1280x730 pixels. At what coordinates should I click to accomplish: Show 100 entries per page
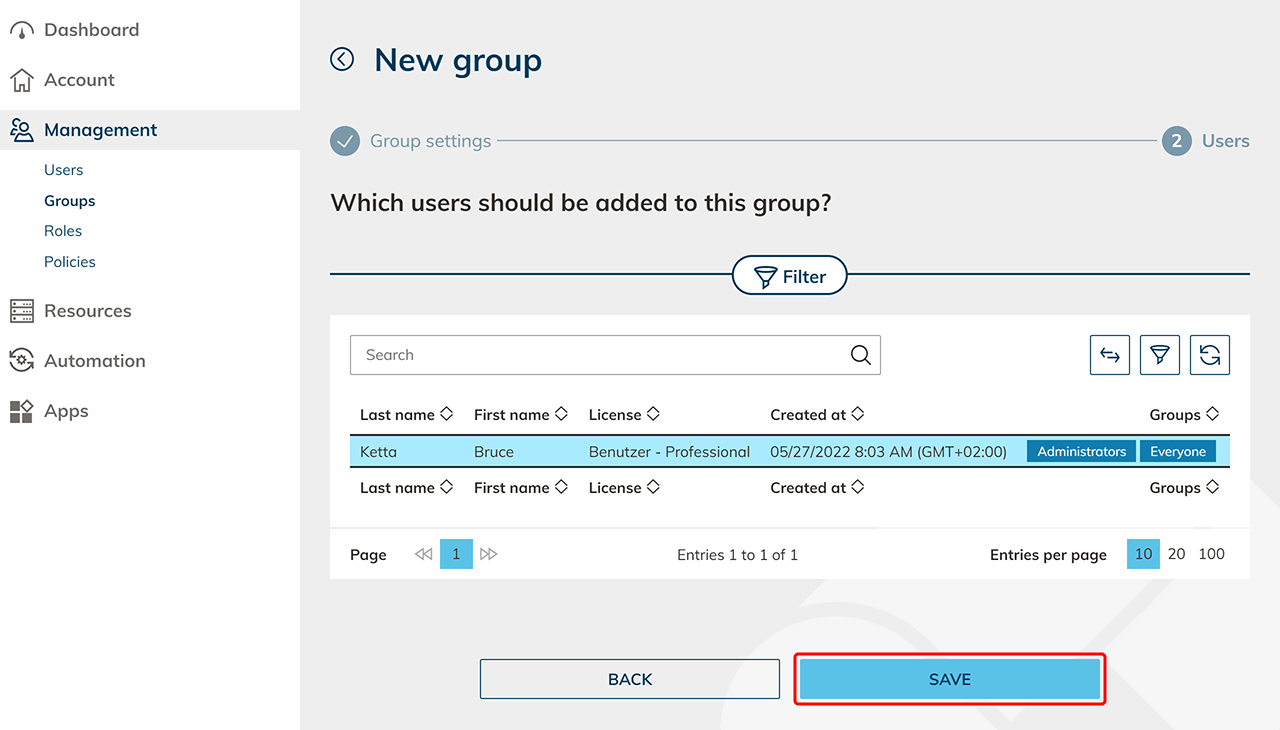(1211, 554)
